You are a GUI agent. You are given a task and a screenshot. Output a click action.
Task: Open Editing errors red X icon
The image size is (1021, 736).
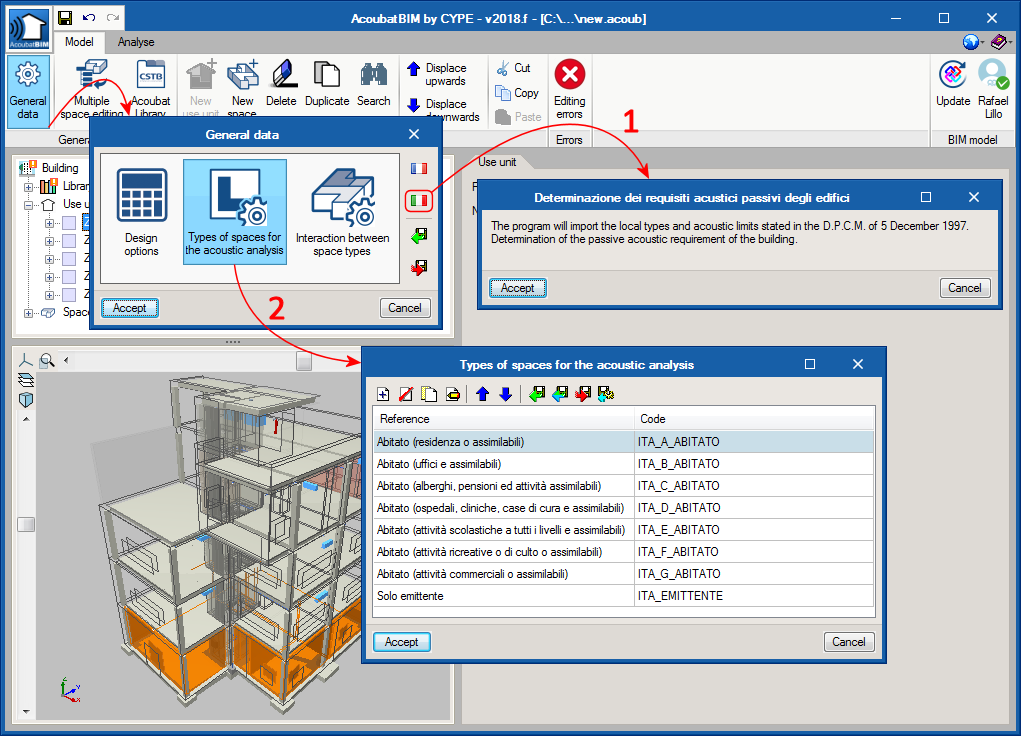click(x=570, y=89)
